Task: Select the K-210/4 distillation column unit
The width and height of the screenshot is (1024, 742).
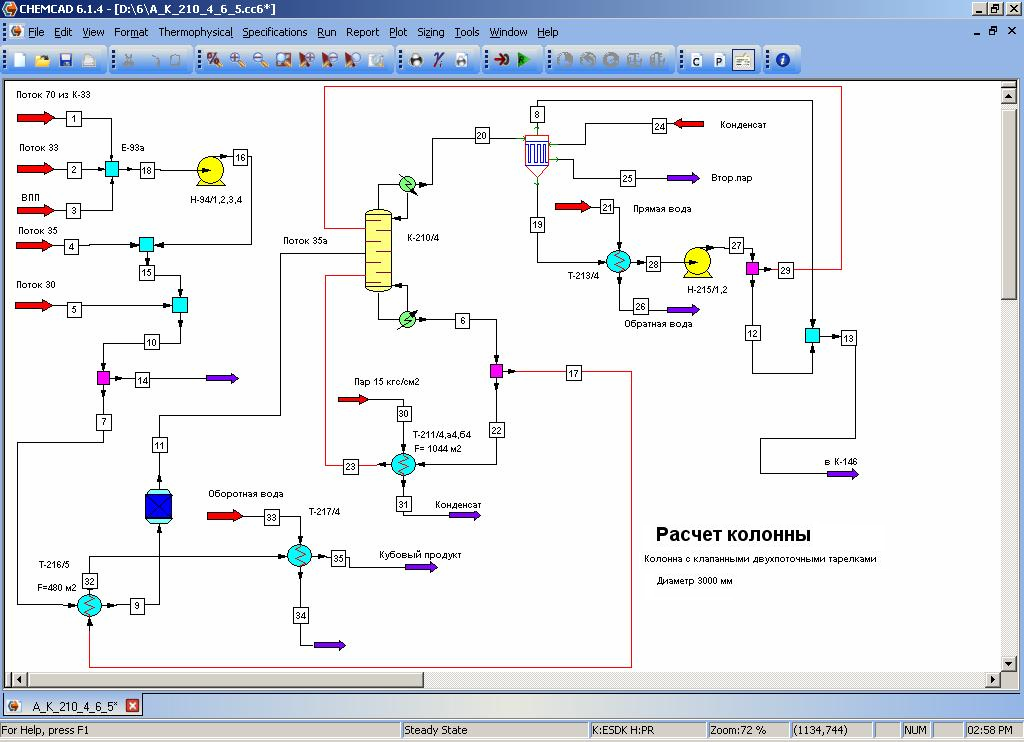Action: 378,250
